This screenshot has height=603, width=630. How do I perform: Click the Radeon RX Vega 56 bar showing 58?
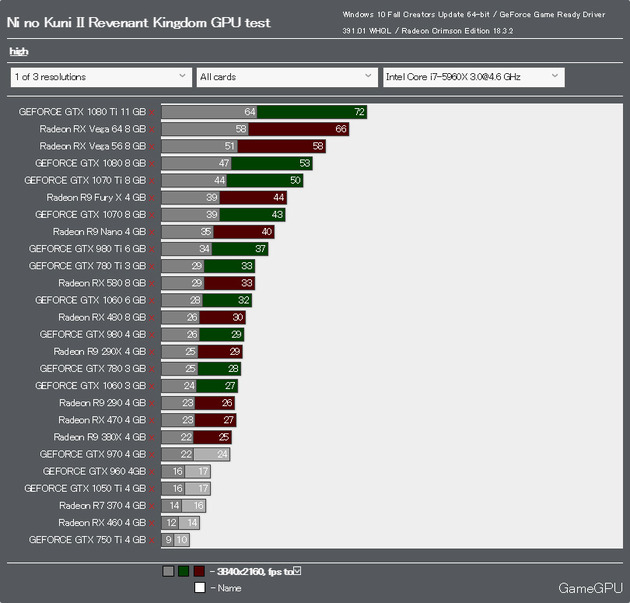tap(281, 146)
